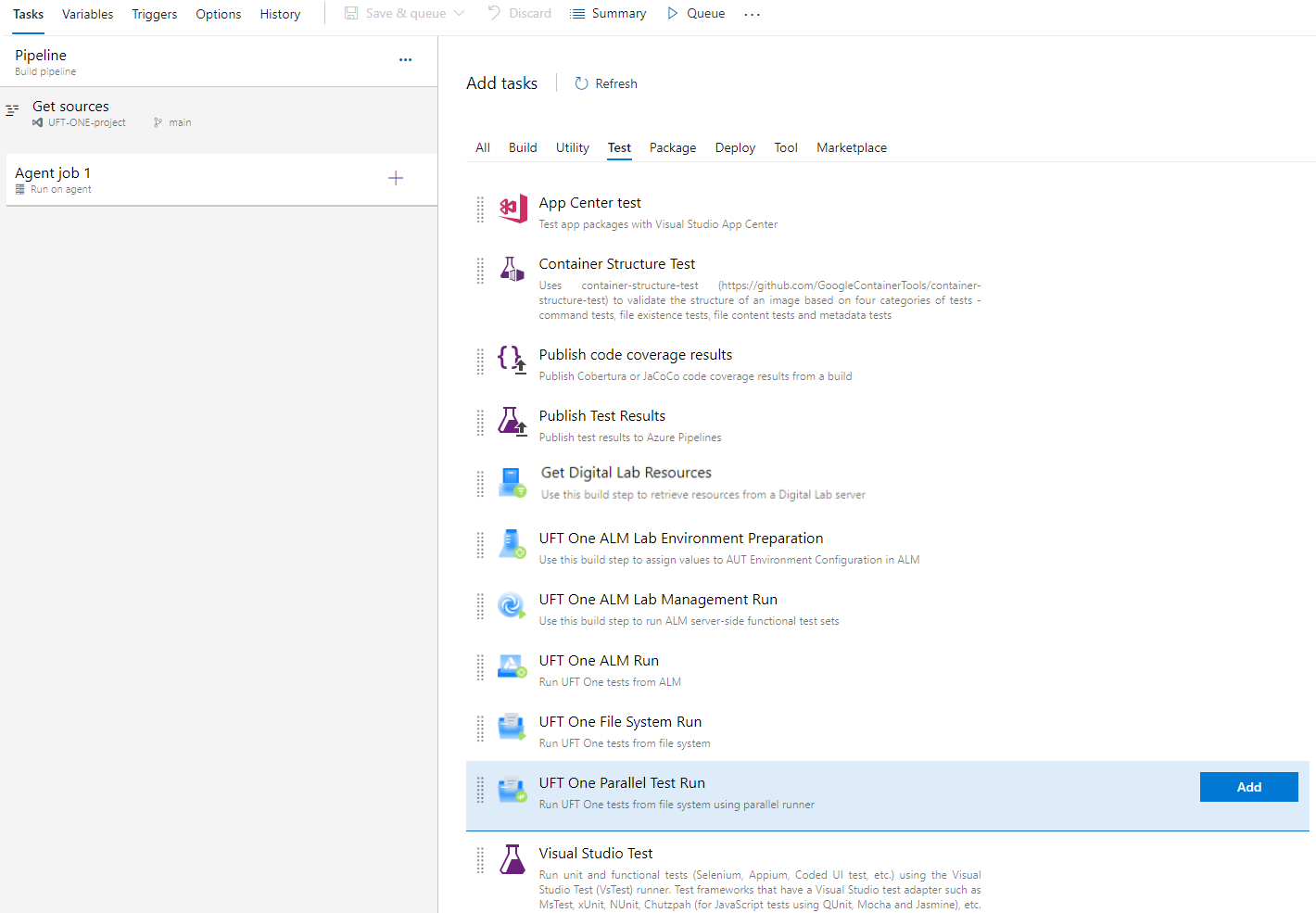Select the Get sources pipeline step

[71, 107]
